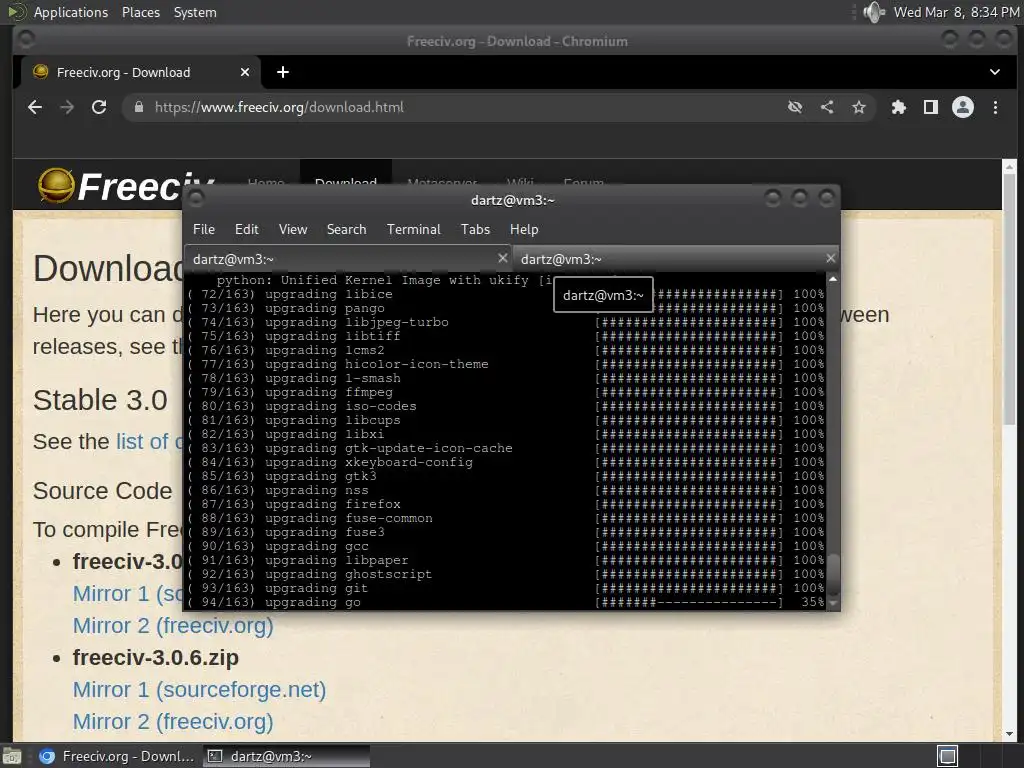Select the Freeciv.org - Download browser tab
The image size is (1024, 768).
140,72
